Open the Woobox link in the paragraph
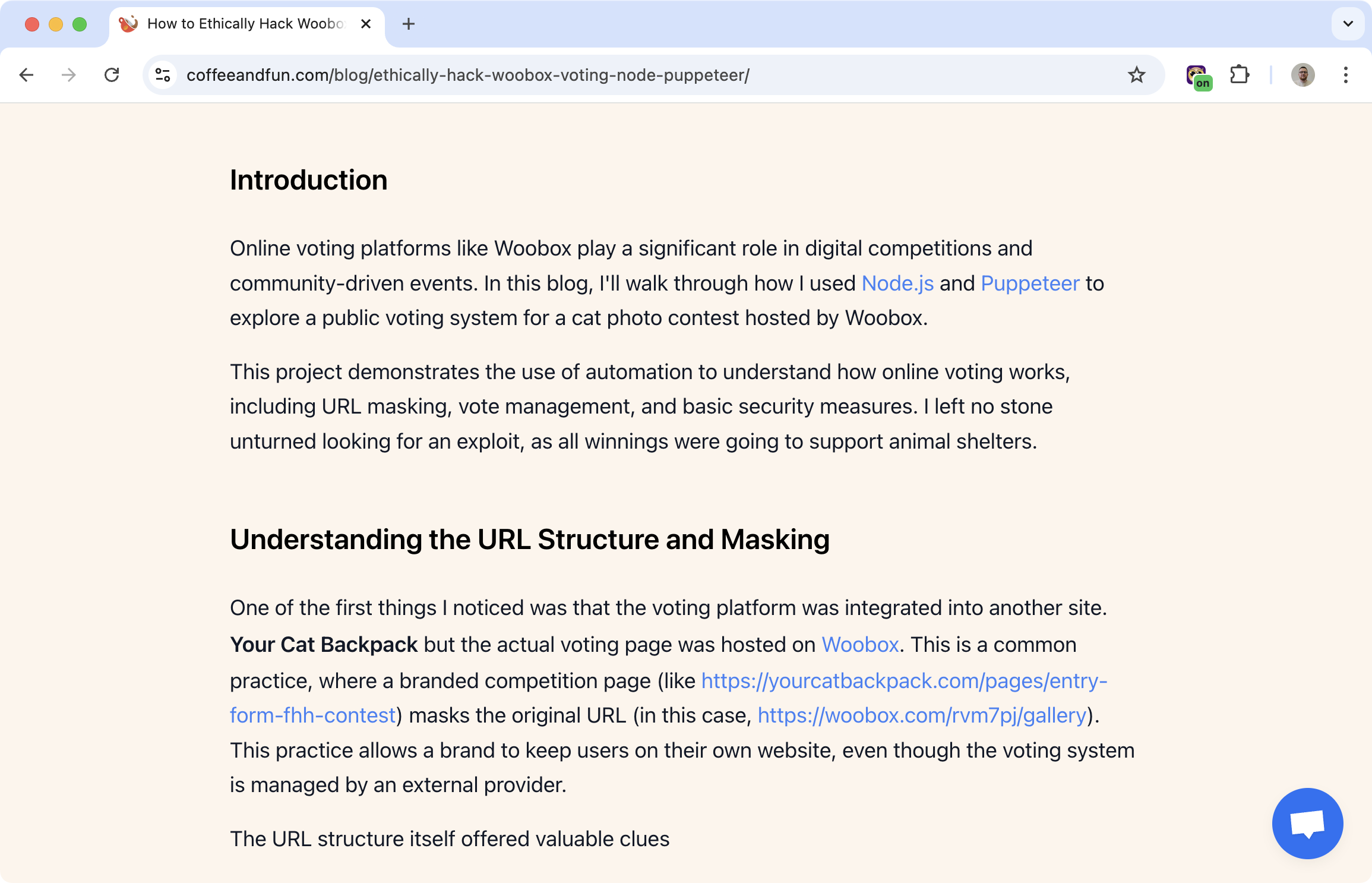Image resolution: width=1372 pixels, height=883 pixels. (860, 645)
